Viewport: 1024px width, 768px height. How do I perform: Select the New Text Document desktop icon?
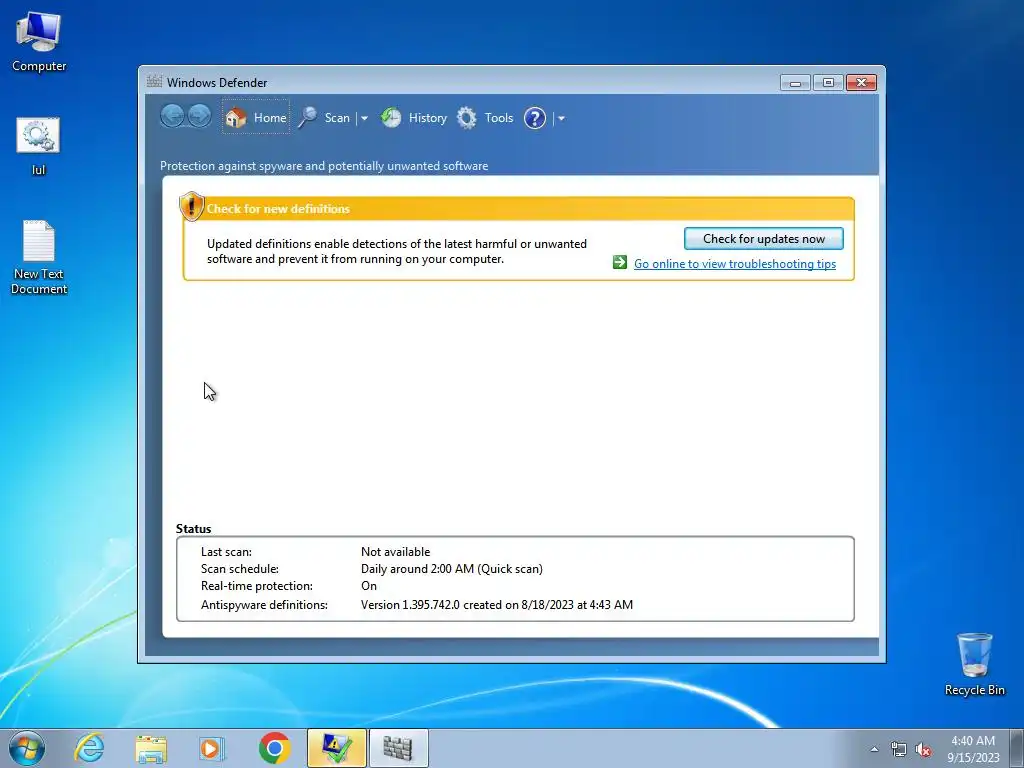(39, 257)
